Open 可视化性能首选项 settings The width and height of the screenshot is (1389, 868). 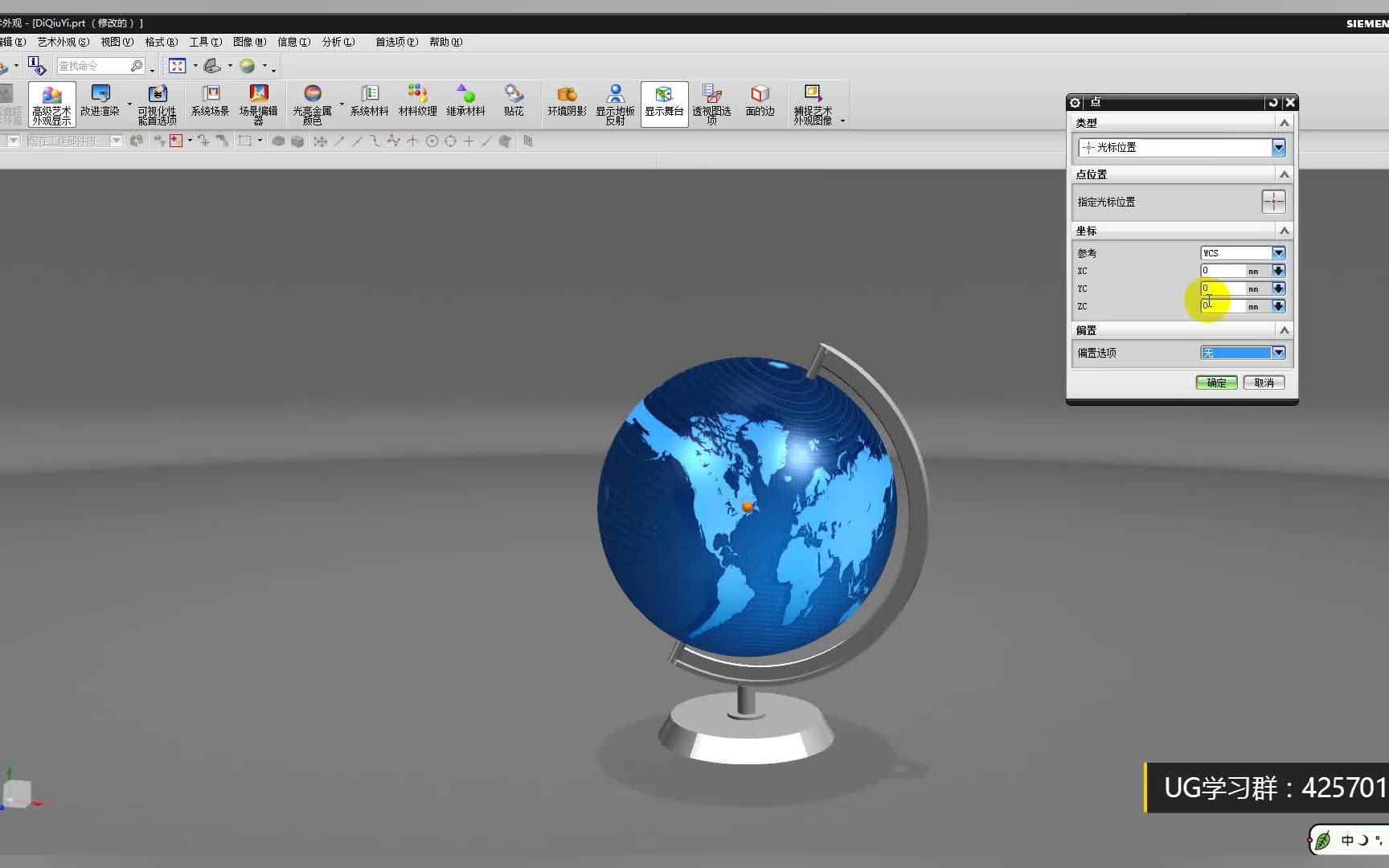click(x=157, y=104)
